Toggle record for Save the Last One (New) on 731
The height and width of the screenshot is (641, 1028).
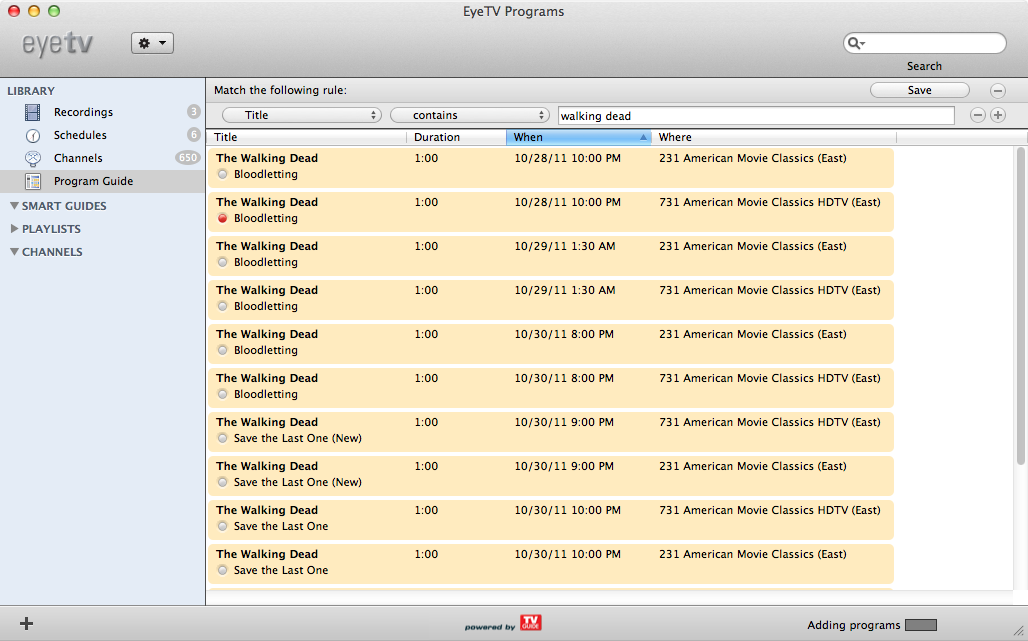[222, 438]
